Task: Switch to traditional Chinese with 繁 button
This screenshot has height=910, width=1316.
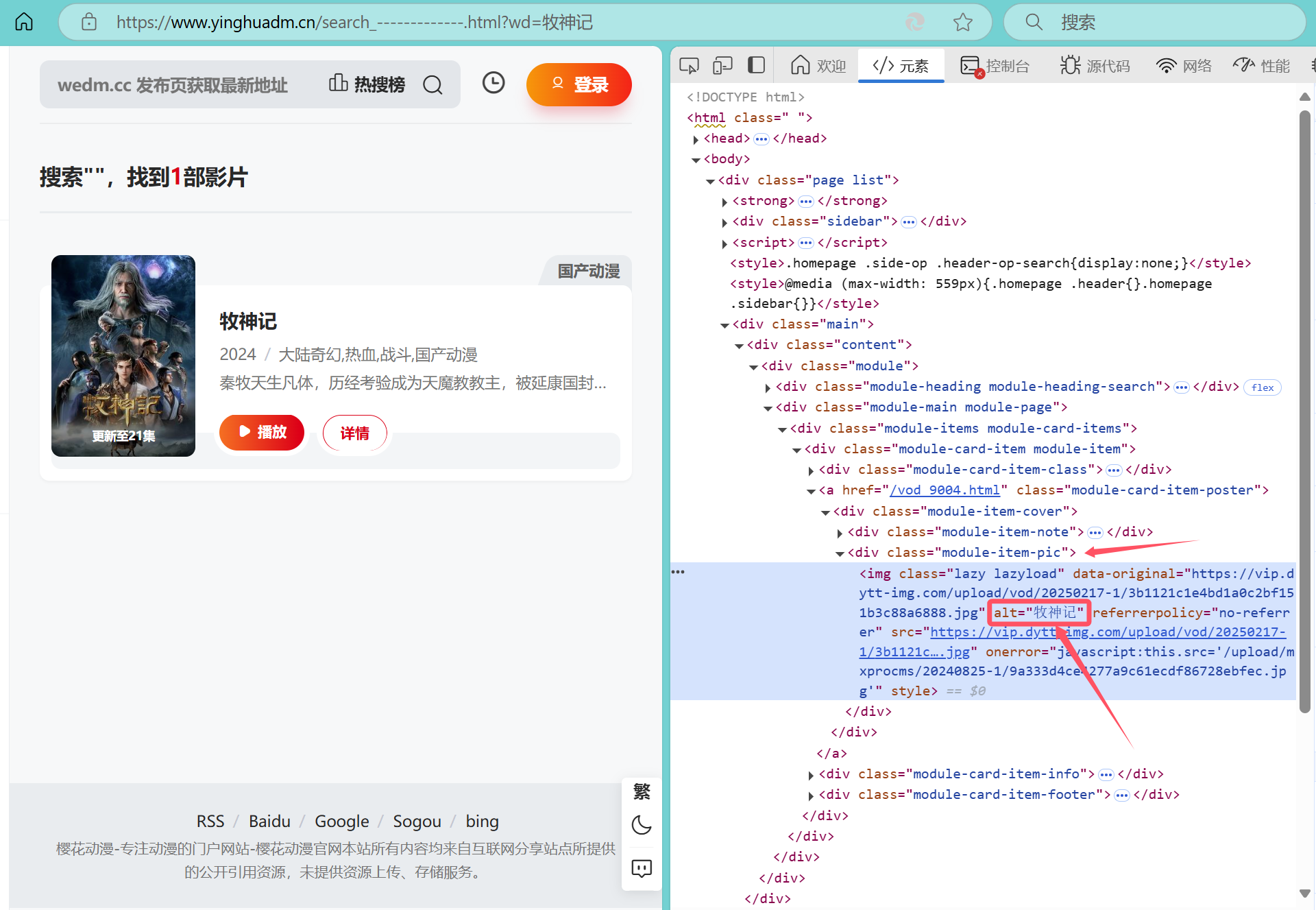Action: pos(642,791)
